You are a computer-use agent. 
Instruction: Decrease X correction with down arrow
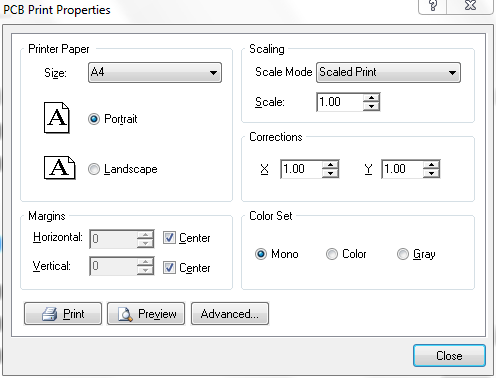tap(330, 173)
